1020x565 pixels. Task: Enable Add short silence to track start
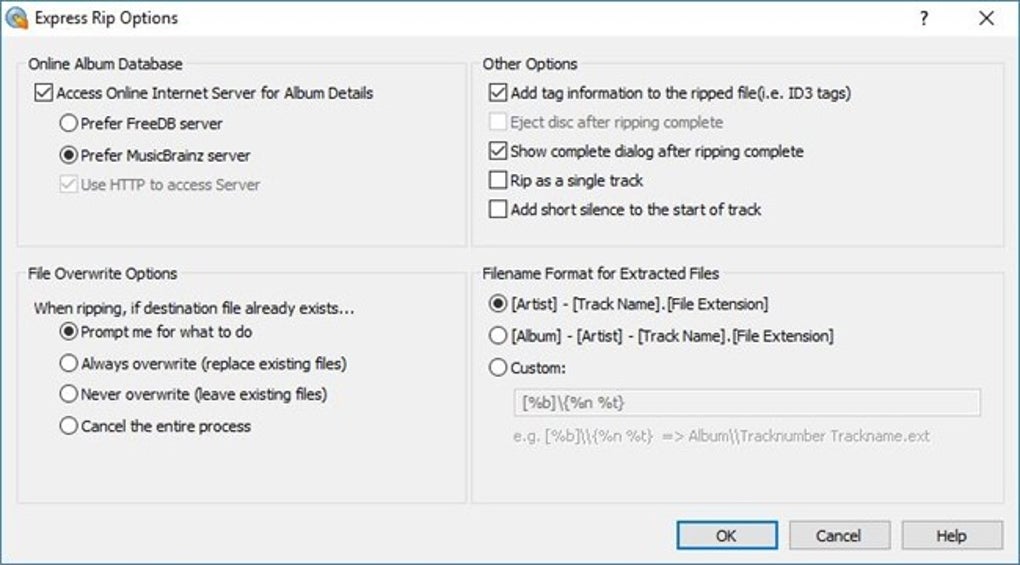coord(498,210)
